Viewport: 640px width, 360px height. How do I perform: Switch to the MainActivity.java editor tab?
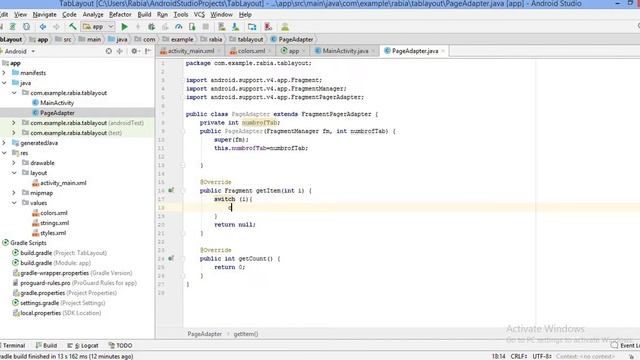point(345,51)
